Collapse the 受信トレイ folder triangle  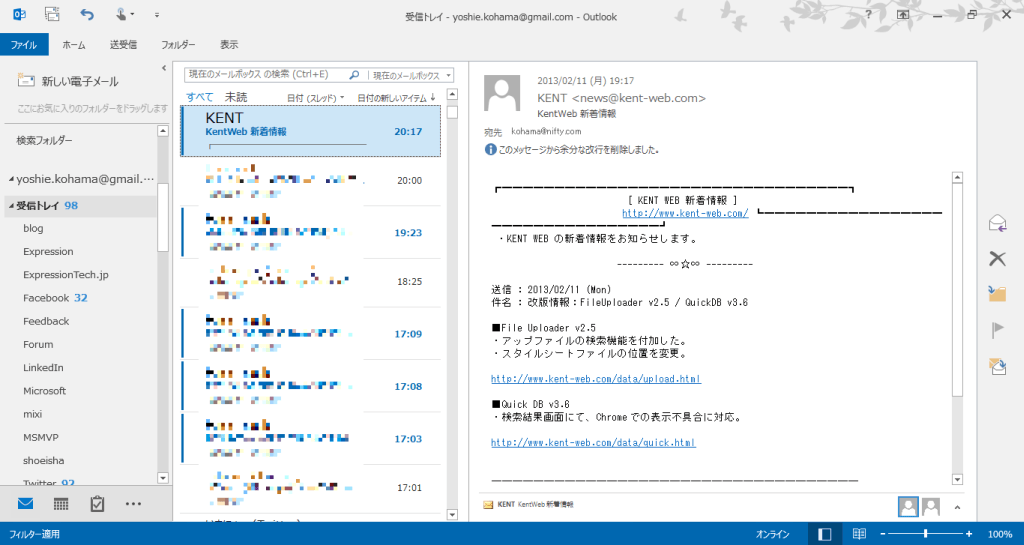point(11,206)
